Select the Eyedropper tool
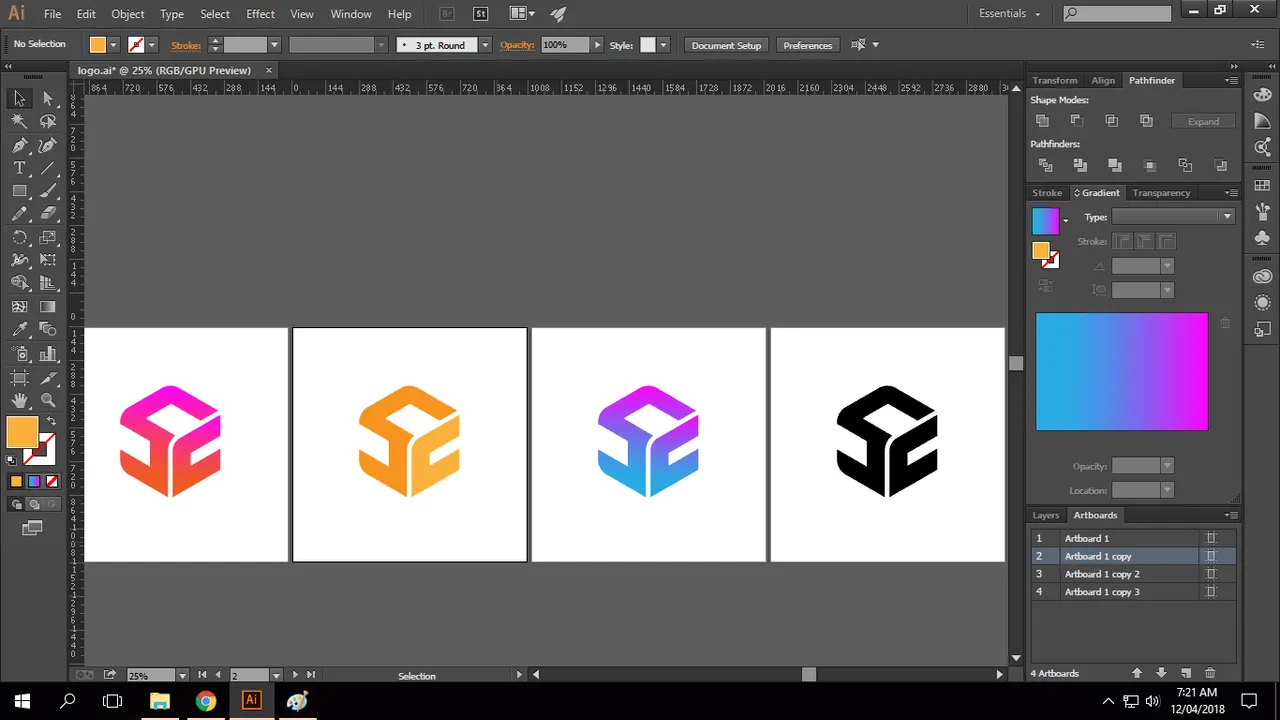The image size is (1280, 720). click(x=19, y=330)
